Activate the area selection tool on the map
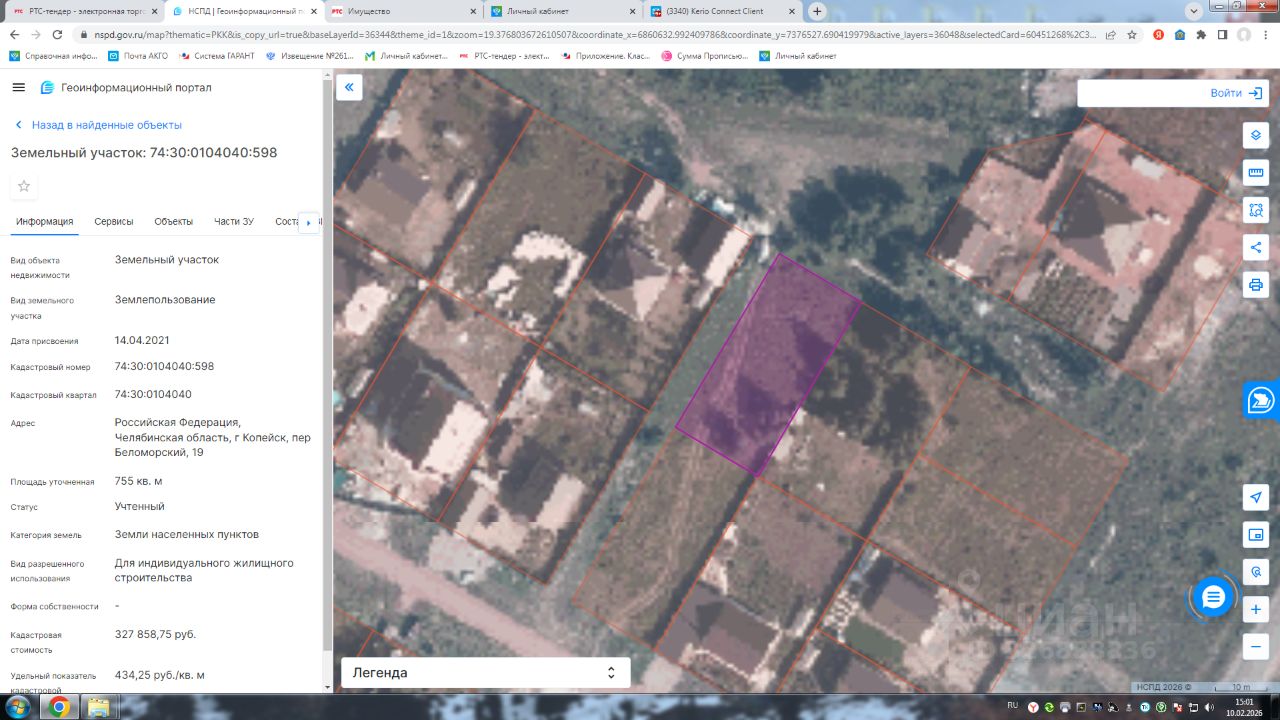Viewport: 1280px width, 720px height. [x=1256, y=210]
